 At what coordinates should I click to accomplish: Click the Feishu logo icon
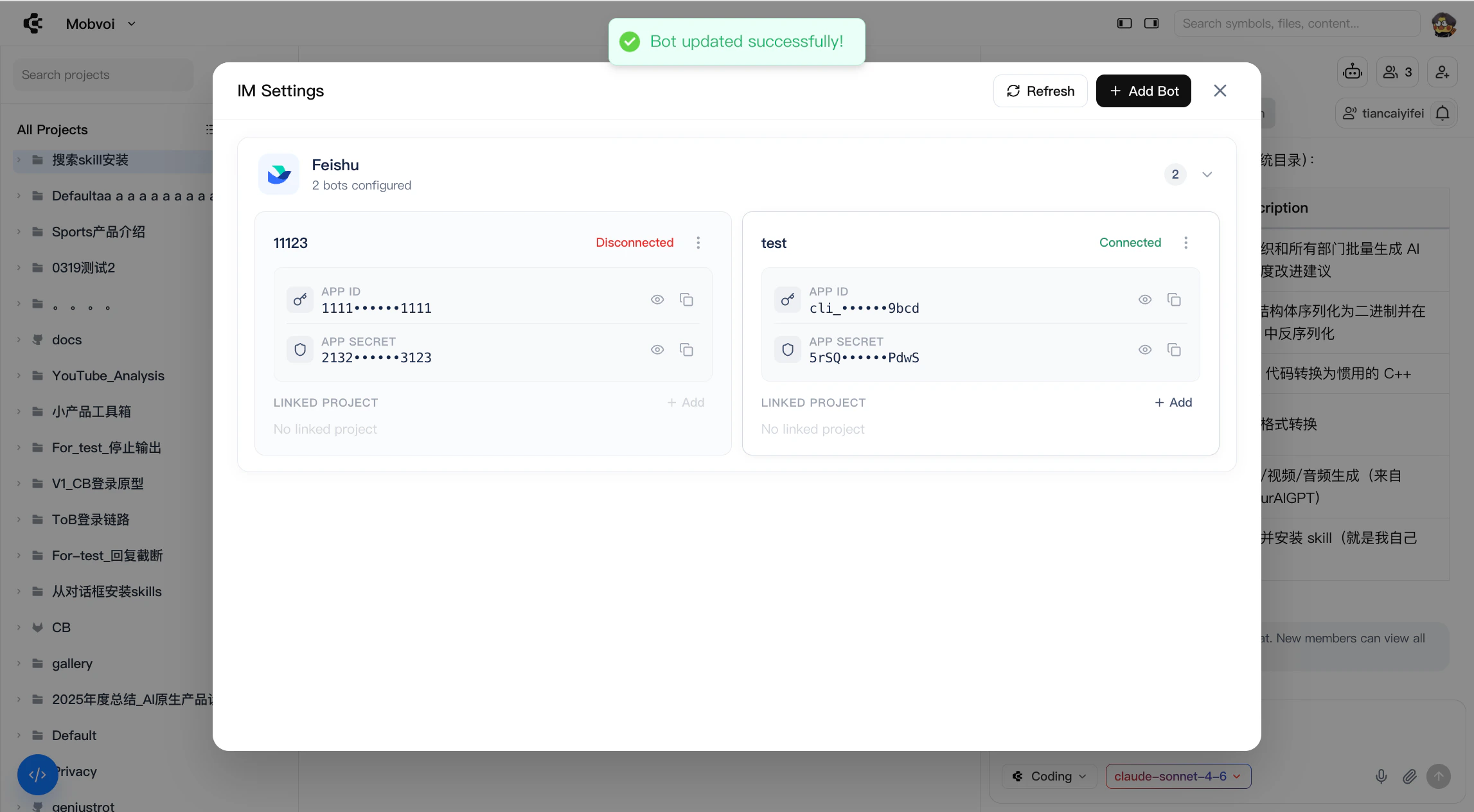click(x=279, y=174)
